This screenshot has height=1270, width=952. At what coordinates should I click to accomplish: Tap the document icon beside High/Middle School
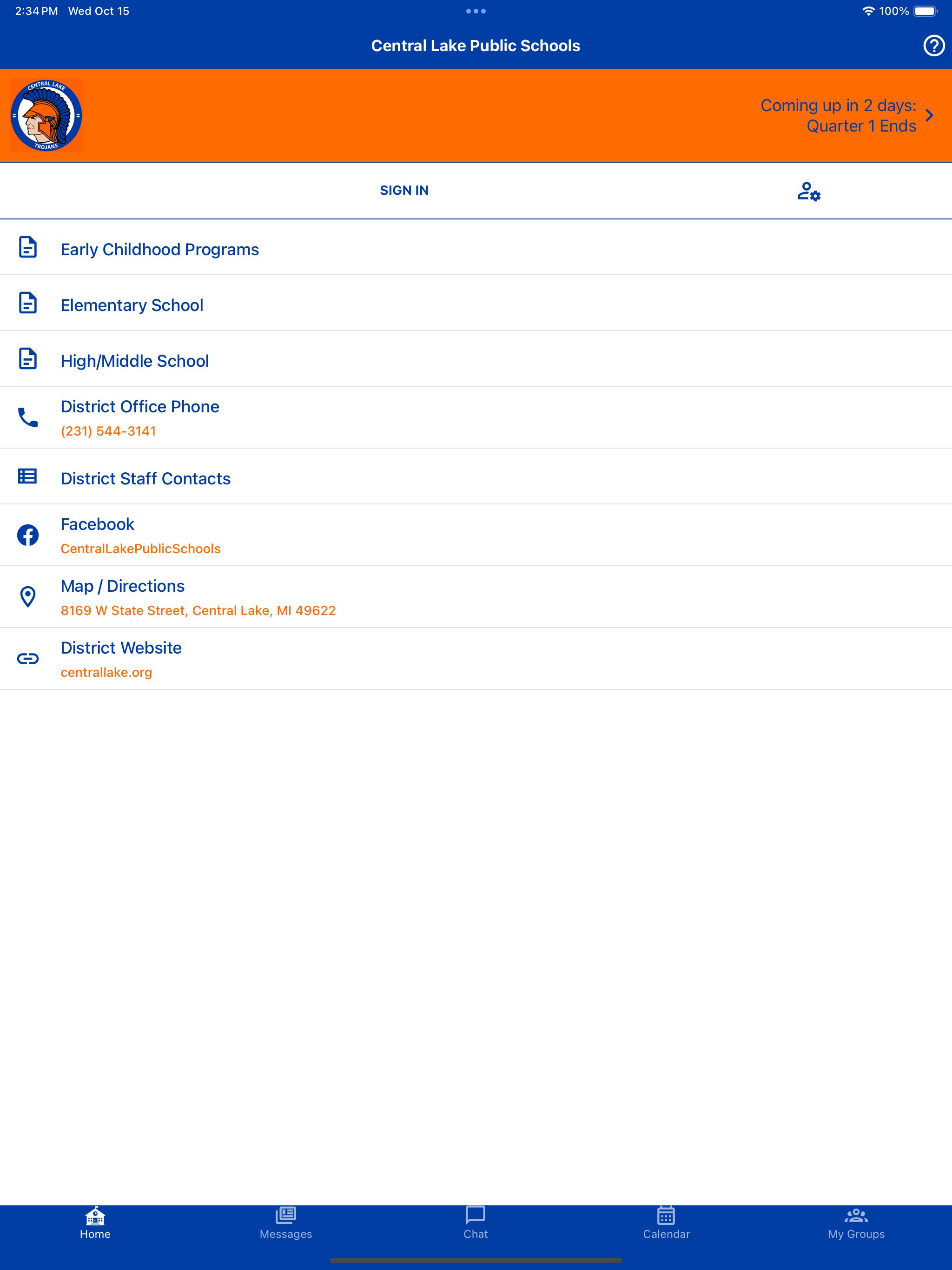[x=27, y=358]
